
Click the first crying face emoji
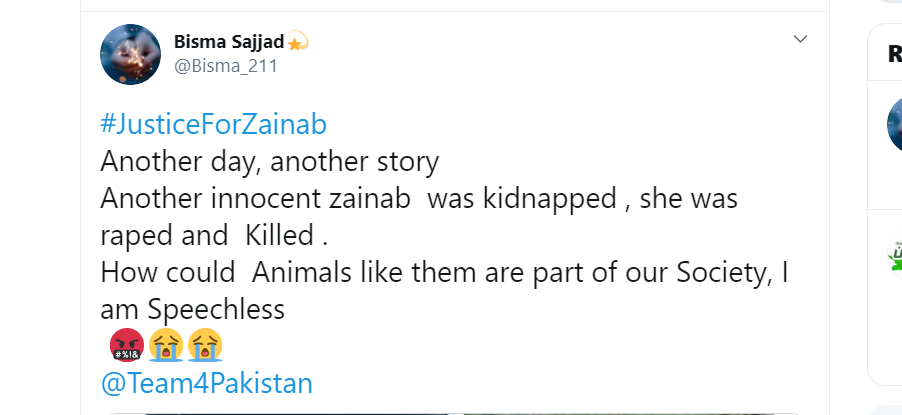(165, 346)
